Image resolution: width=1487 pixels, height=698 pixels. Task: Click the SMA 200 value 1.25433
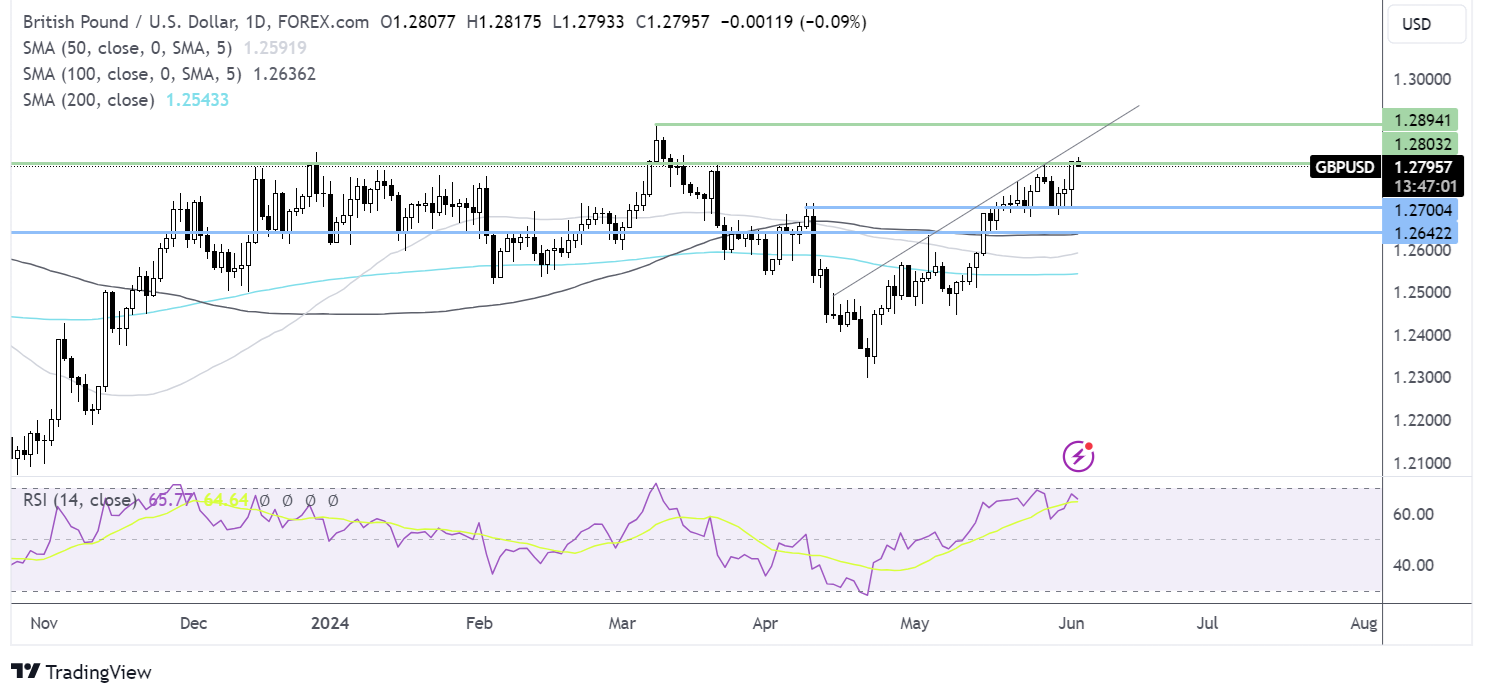point(198,100)
